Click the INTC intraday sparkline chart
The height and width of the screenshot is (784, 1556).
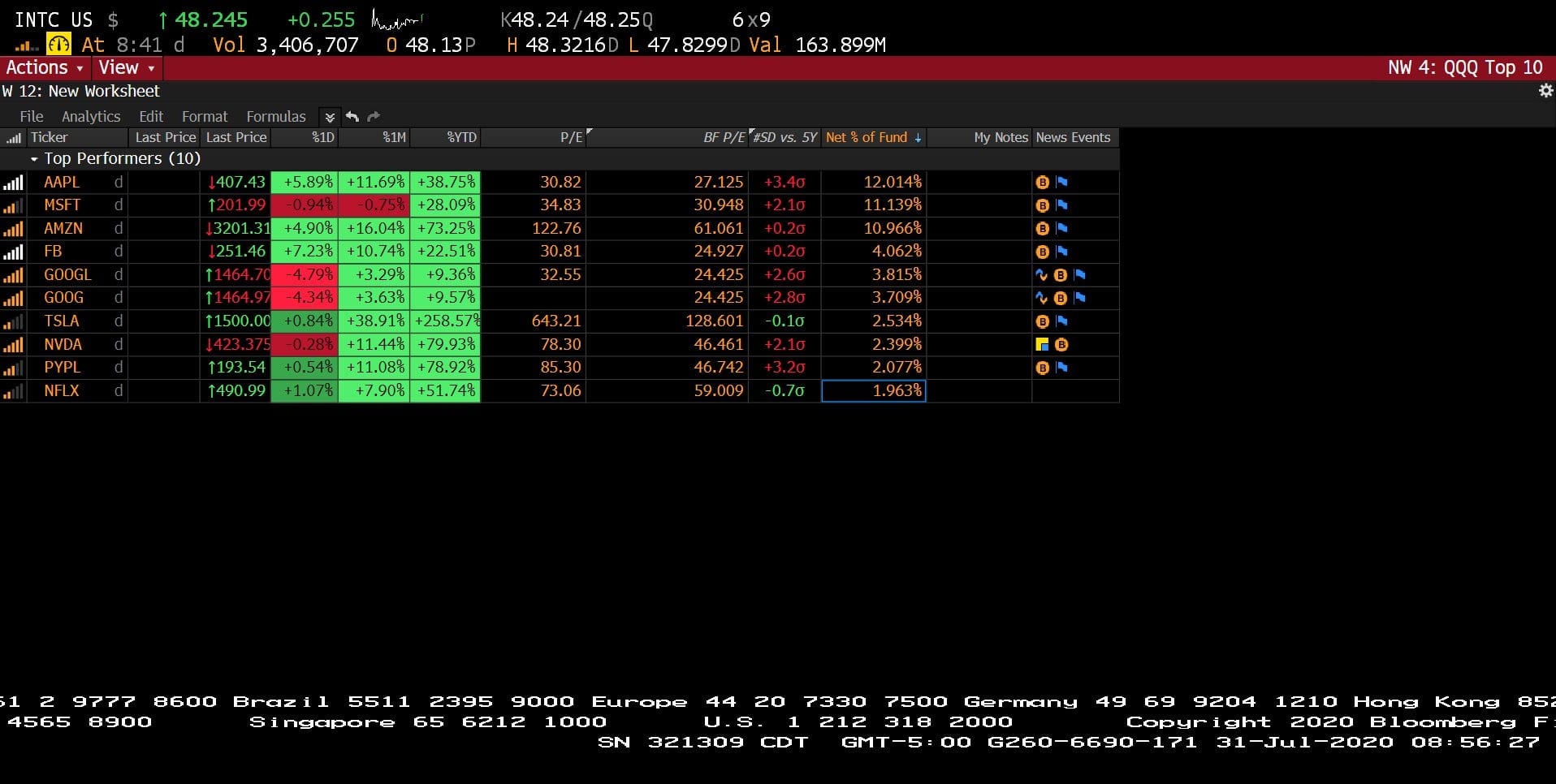click(396, 19)
